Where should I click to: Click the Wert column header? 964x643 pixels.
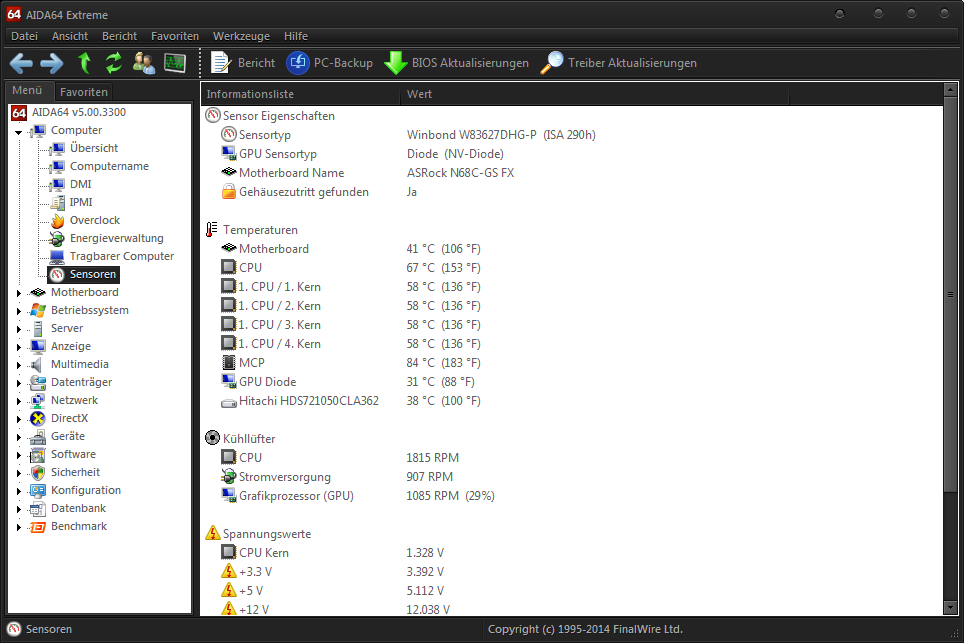point(595,94)
